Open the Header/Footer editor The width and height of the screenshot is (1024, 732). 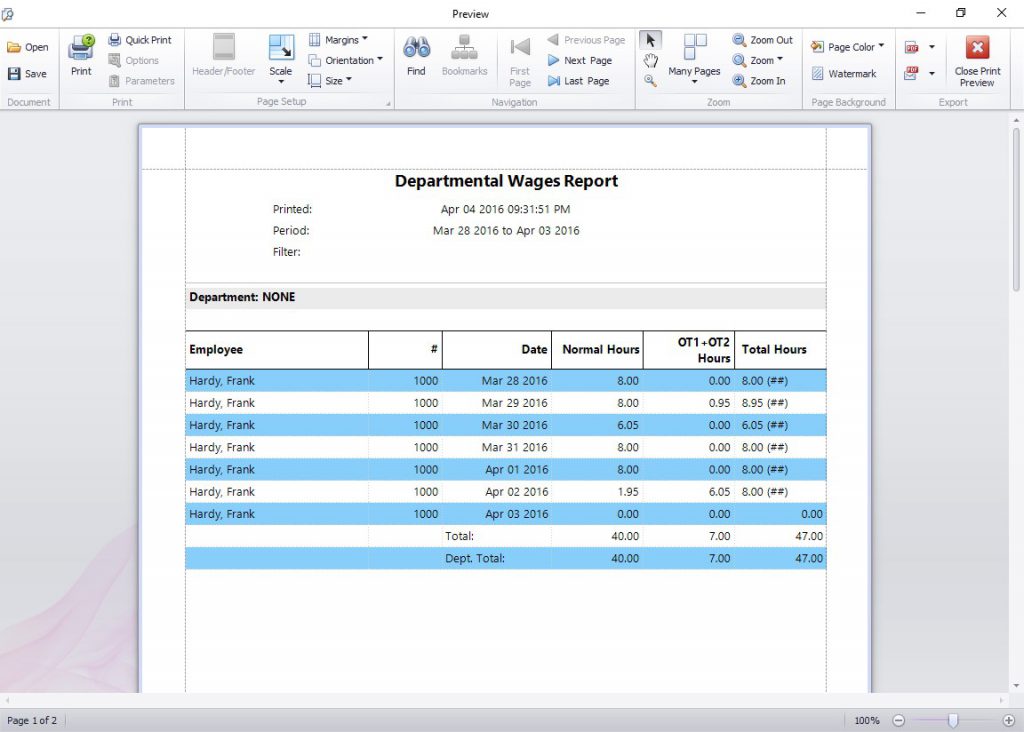223,55
